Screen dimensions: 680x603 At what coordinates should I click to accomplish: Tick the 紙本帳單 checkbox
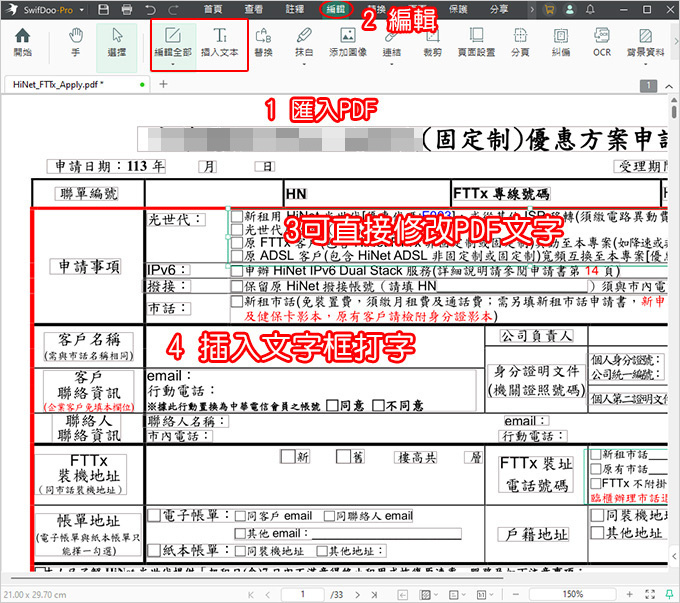tap(154, 551)
